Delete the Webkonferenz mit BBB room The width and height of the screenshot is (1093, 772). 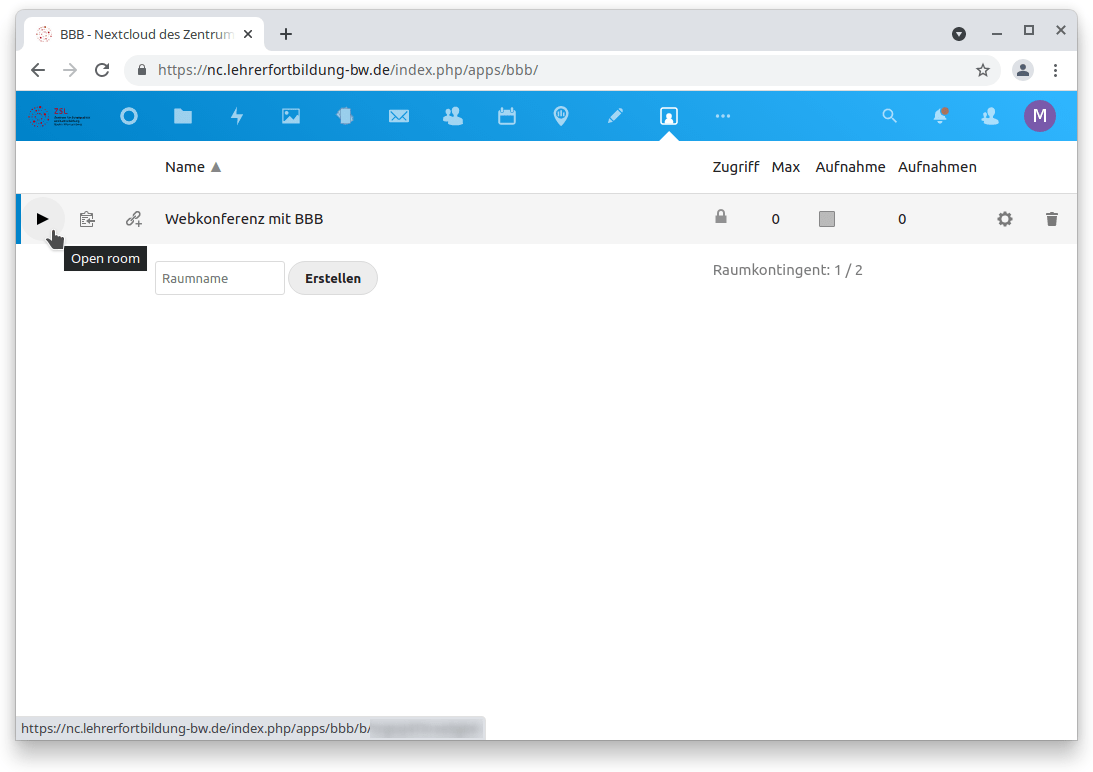click(1051, 219)
